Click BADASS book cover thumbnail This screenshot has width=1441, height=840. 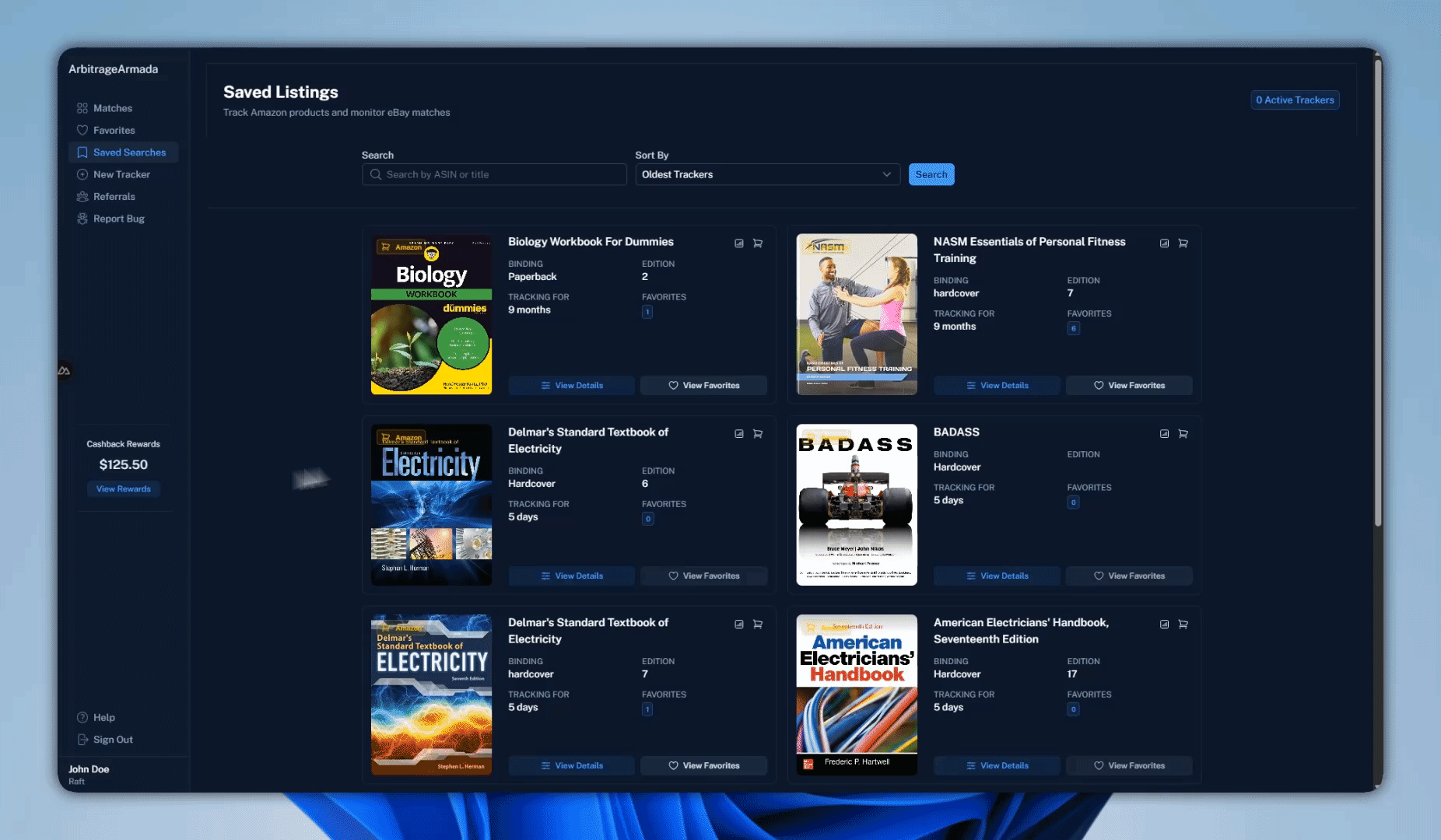tap(857, 505)
